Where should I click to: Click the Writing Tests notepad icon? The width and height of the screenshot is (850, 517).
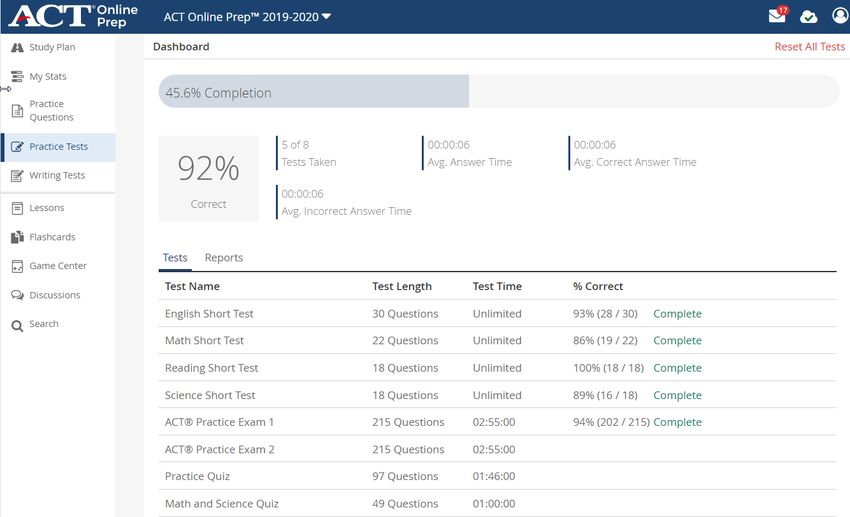pyautogui.click(x=17, y=176)
